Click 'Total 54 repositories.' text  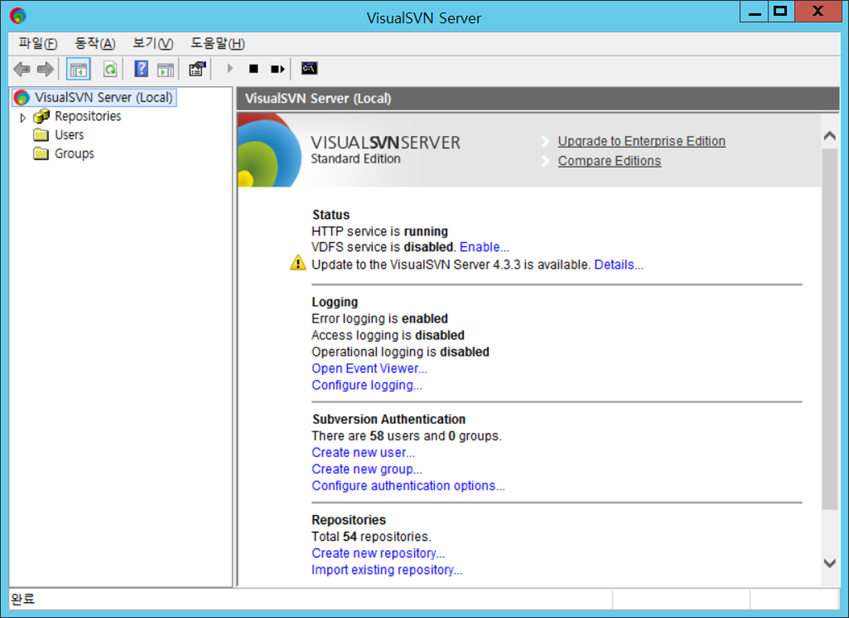click(371, 537)
